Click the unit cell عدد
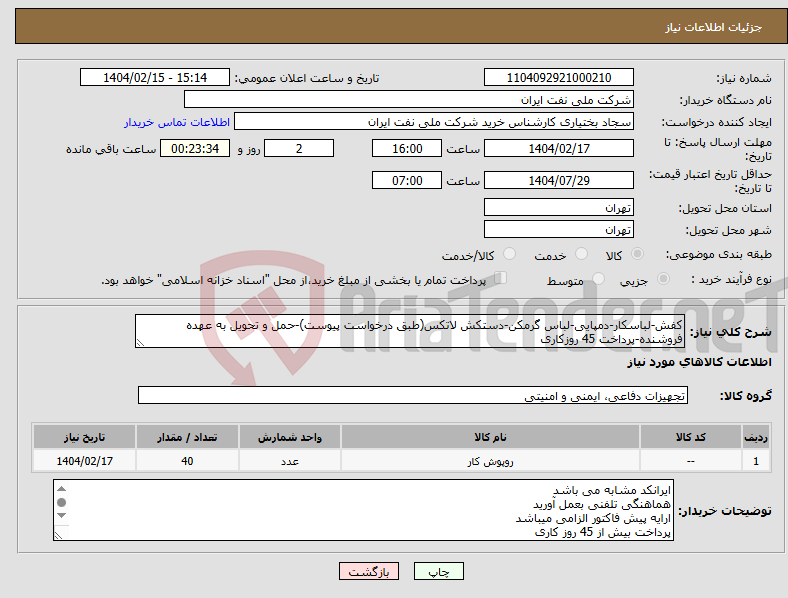Image resolution: width=788 pixels, height=598 pixels. coord(290,461)
